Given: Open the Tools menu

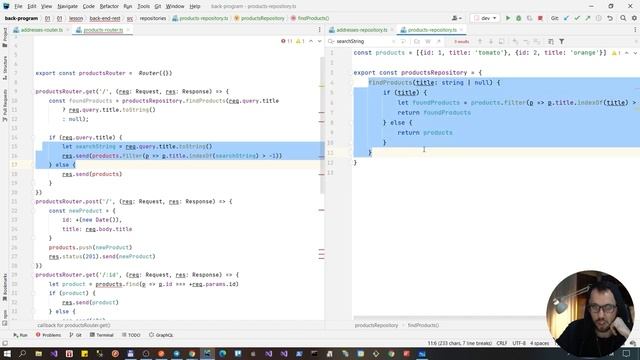Looking at the screenshot, I should click(x=143, y=7).
